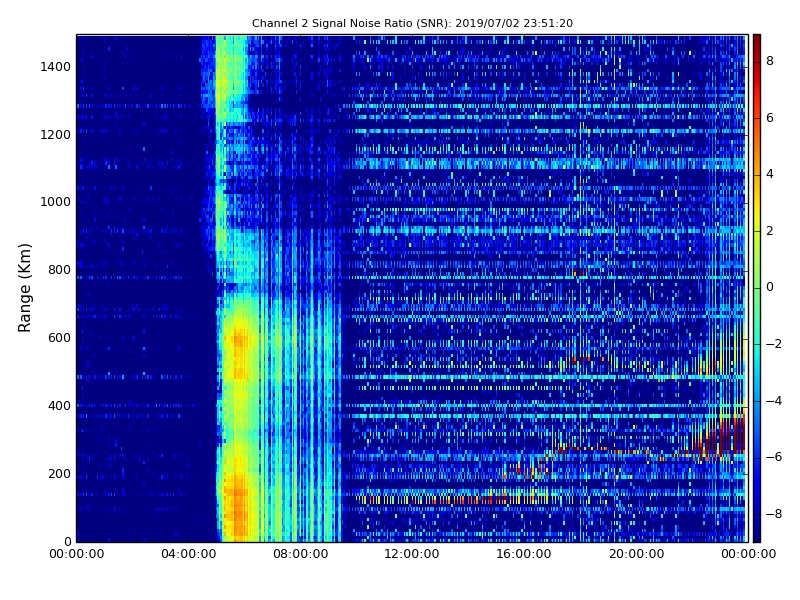Click the 1400 range tick label
Viewport: 800px width, 600px height.
(56, 67)
